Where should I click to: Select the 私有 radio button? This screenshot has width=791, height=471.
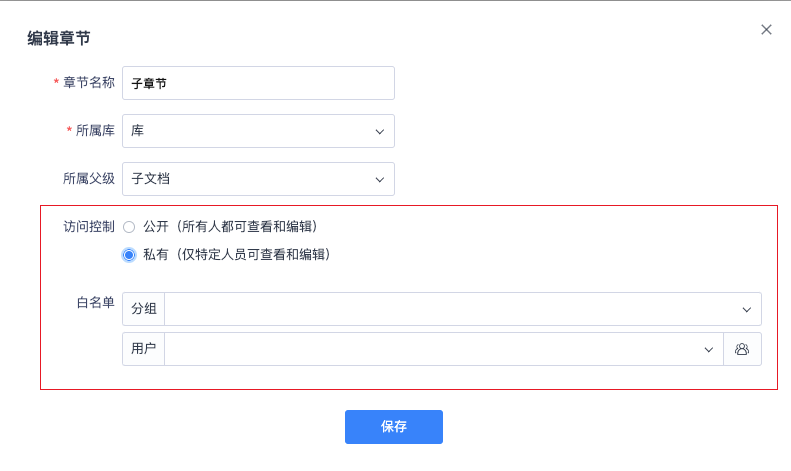(x=129, y=255)
